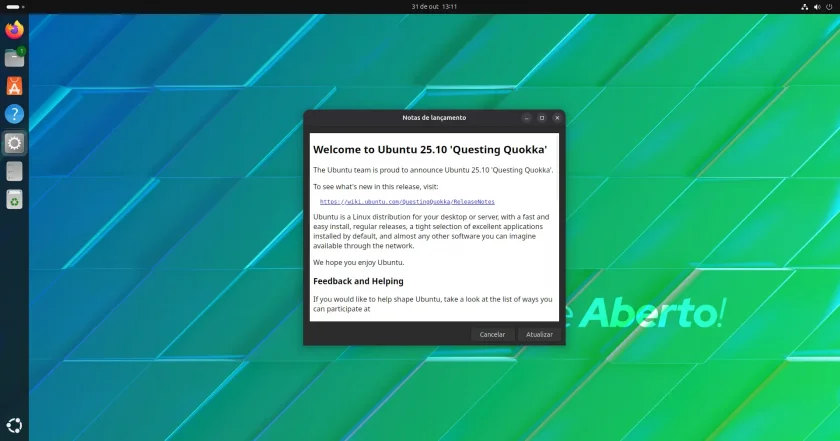The width and height of the screenshot is (840, 441).
Task: Open volume icon in top bar
Action: (817, 7)
